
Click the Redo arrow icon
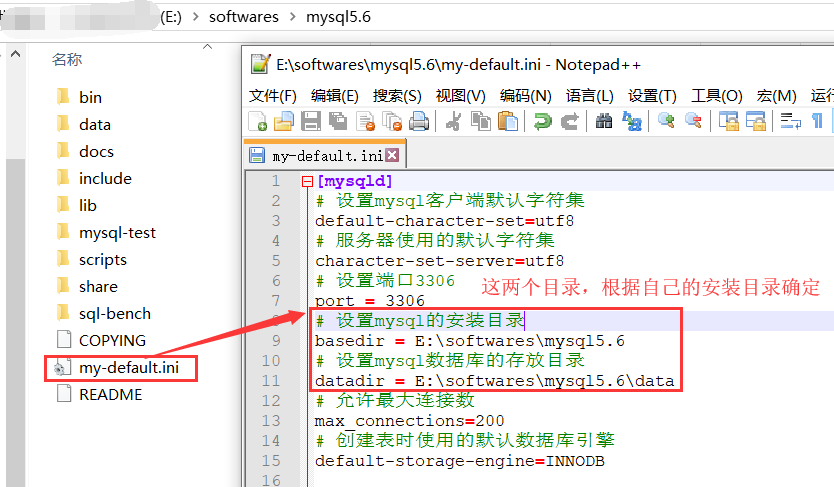(x=570, y=121)
